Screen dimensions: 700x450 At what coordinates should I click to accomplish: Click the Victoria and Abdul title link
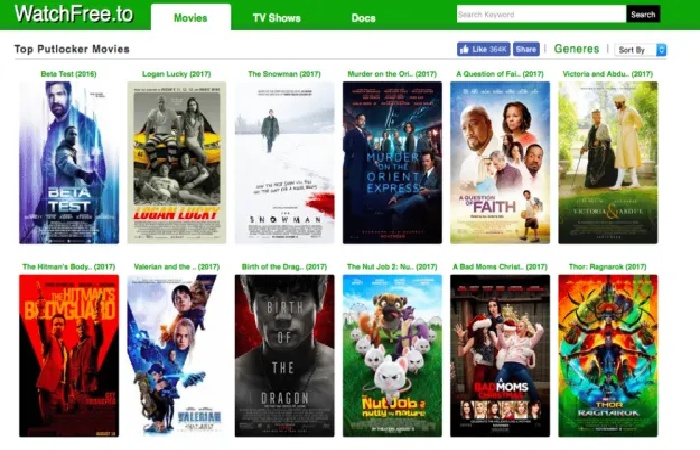coord(608,74)
